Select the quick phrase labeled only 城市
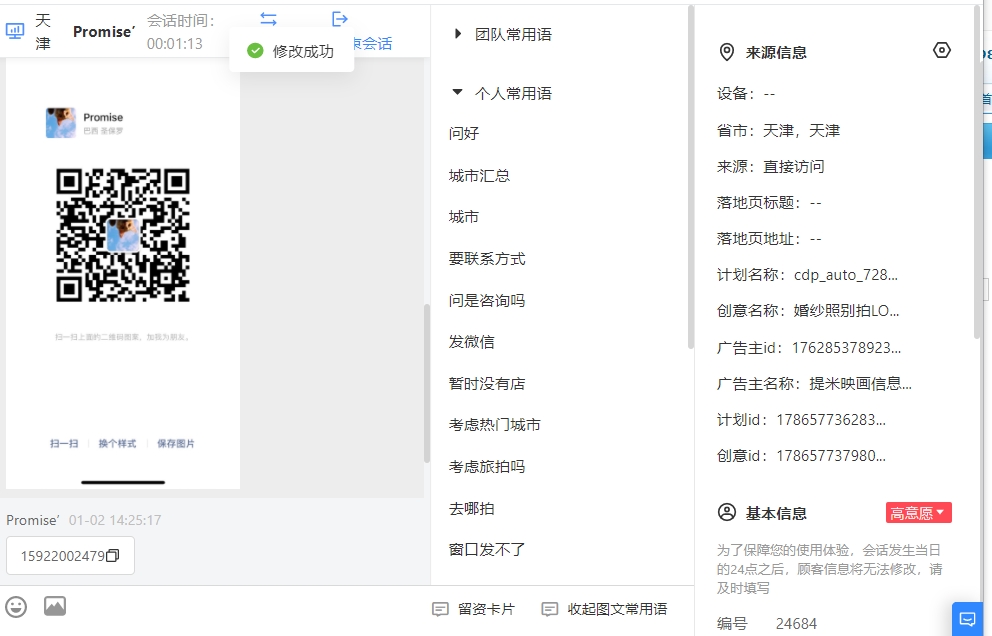The width and height of the screenshot is (992, 636). pyautogui.click(x=464, y=217)
